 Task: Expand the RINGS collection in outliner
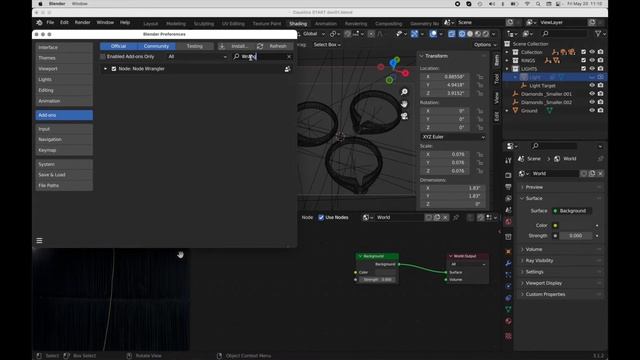click(507, 60)
